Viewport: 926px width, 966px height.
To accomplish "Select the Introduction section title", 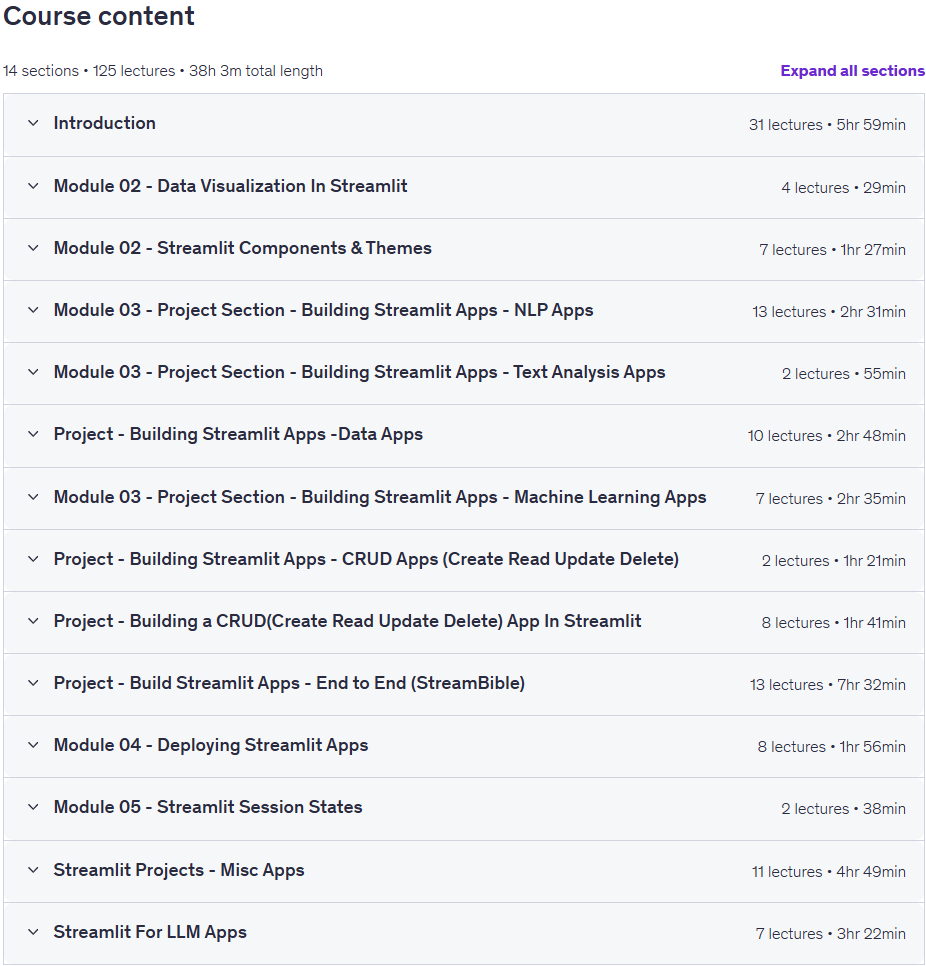I will [104, 123].
